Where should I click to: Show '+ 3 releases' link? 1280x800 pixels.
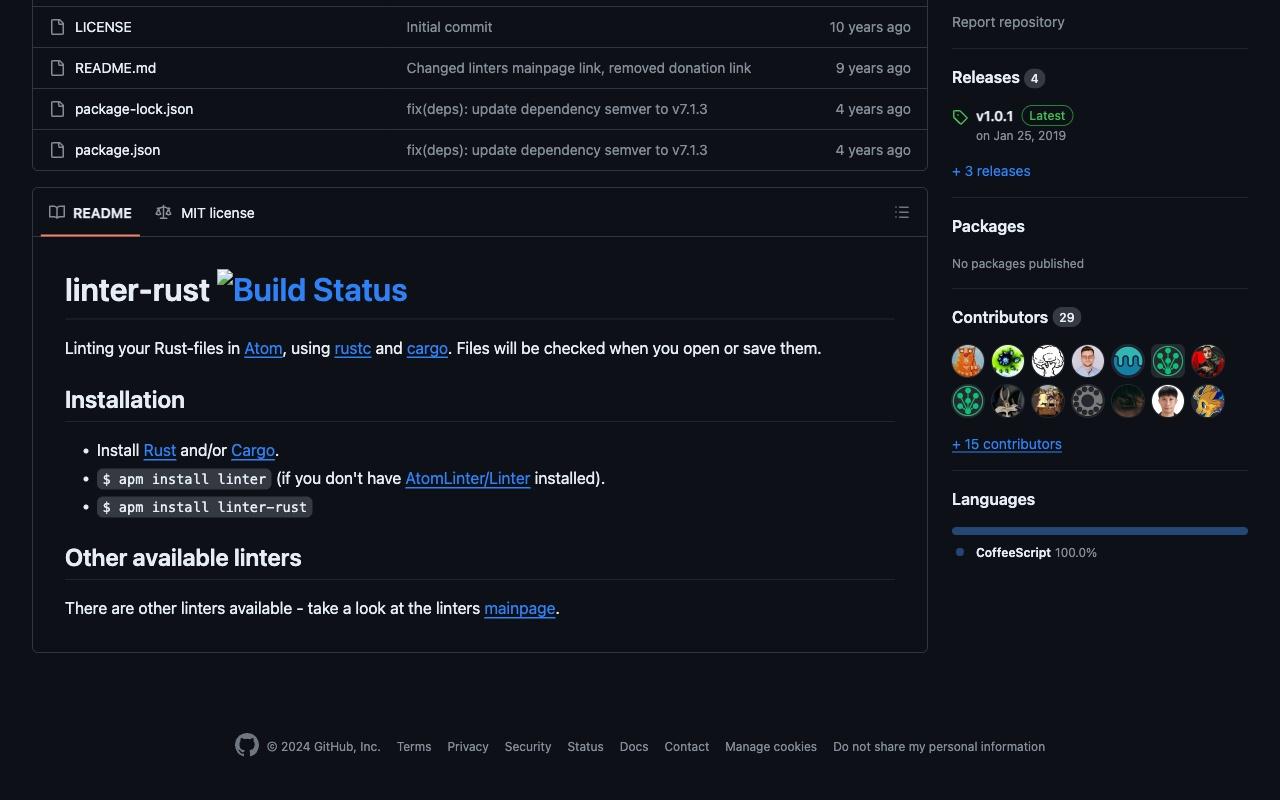pyautogui.click(x=991, y=171)
